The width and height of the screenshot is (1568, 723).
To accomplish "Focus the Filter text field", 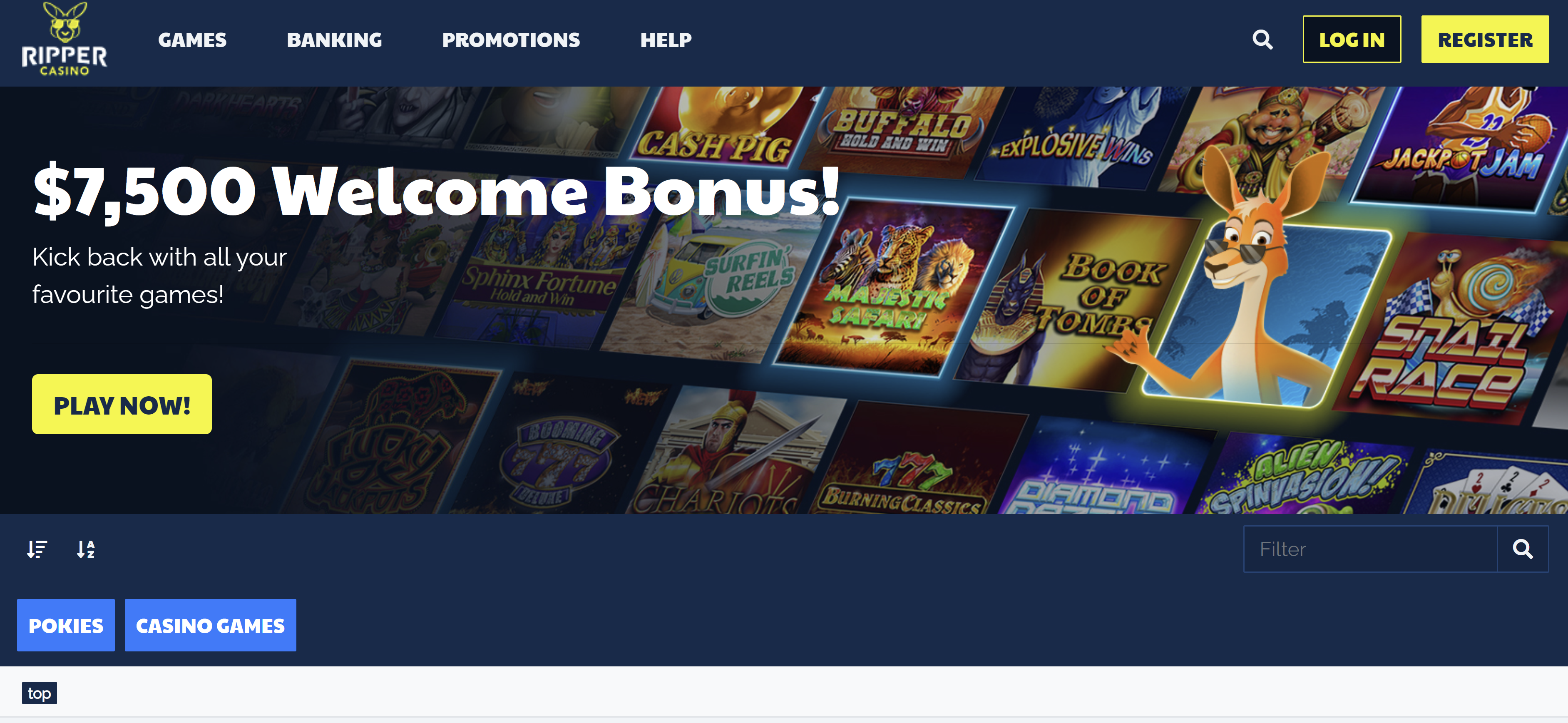I will tap(1370, 549).
